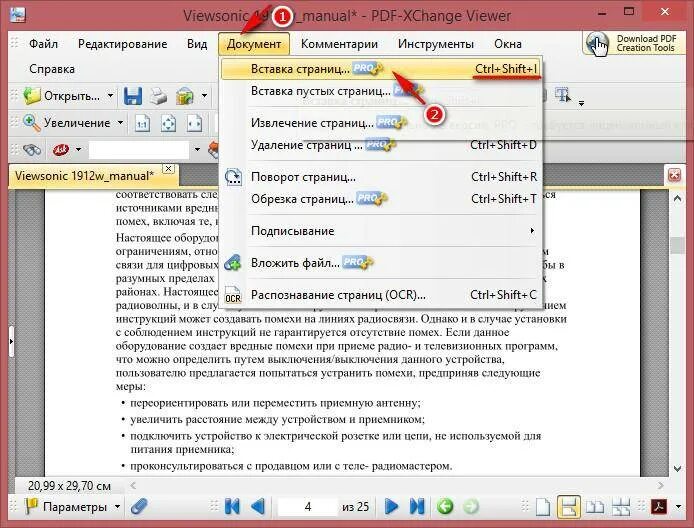This screenshot has height=528, width=694.
Task: Click Download PDF Creation Tools button
Action: tap(632, 43)
